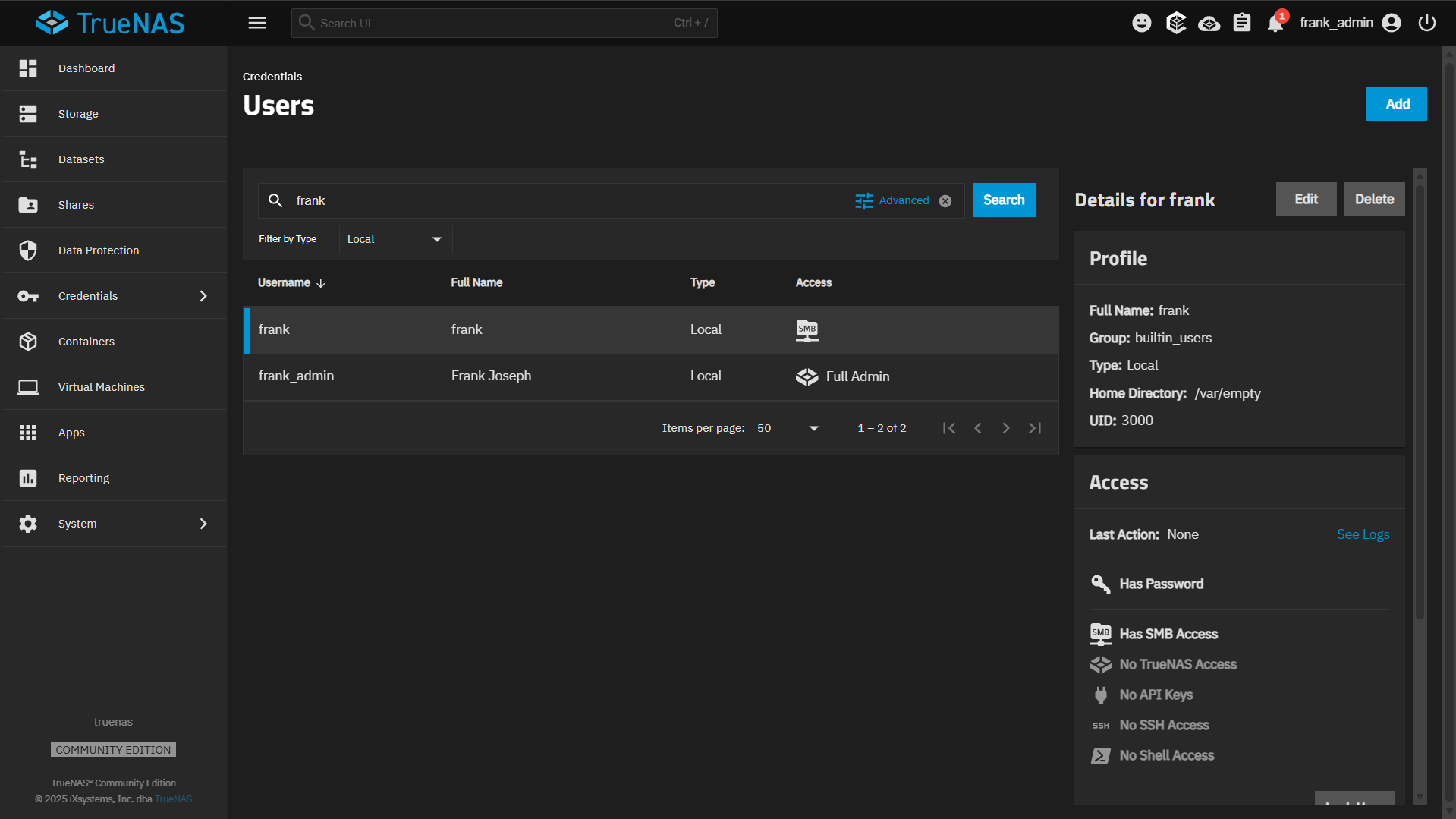Click the No API Keys plug icon
Viewport: 1456px width, 819px height.
[x=1100, y=695]
